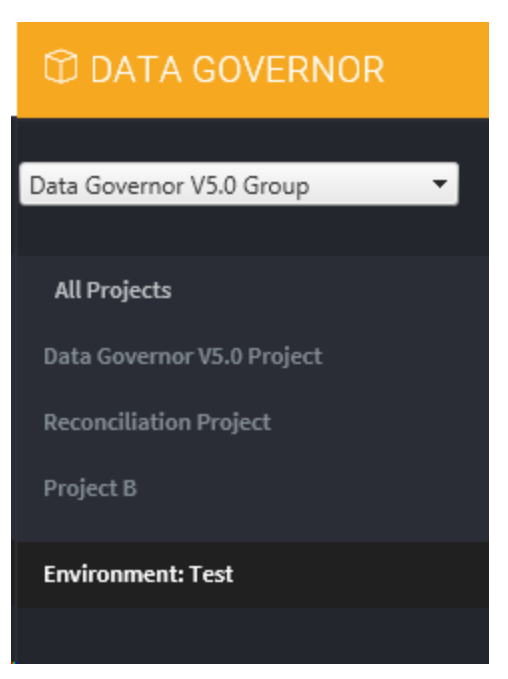Open the Data Governor V5.0 Group dropdown

pos(239,184)
